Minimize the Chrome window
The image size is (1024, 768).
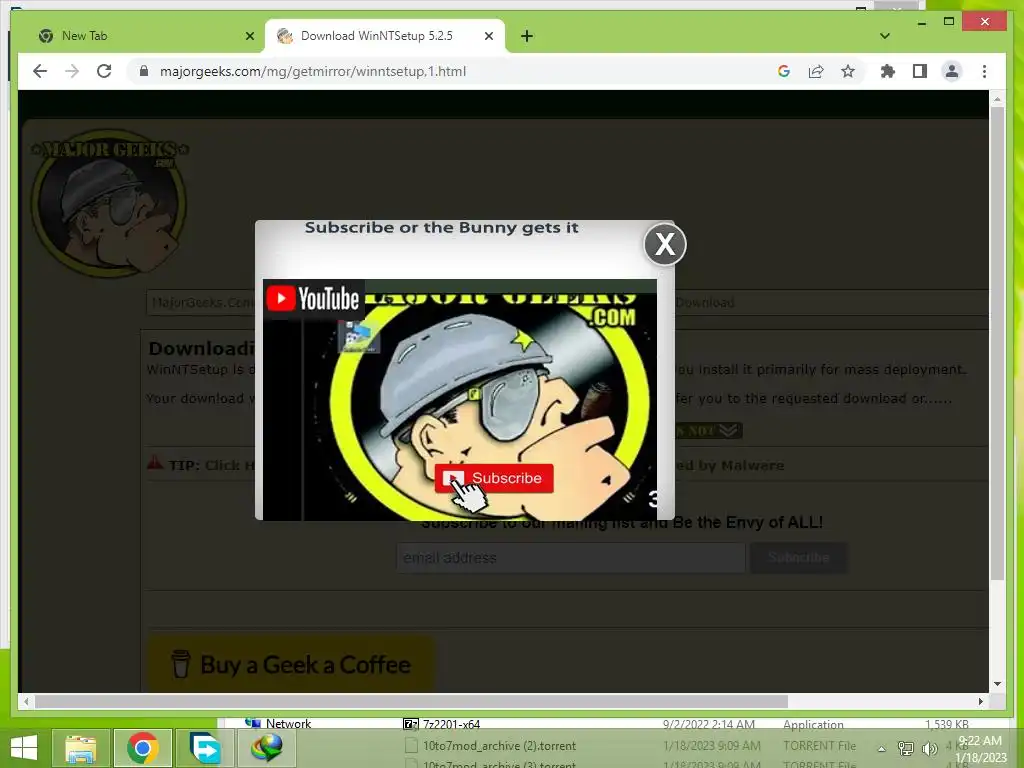pos(921,22)
